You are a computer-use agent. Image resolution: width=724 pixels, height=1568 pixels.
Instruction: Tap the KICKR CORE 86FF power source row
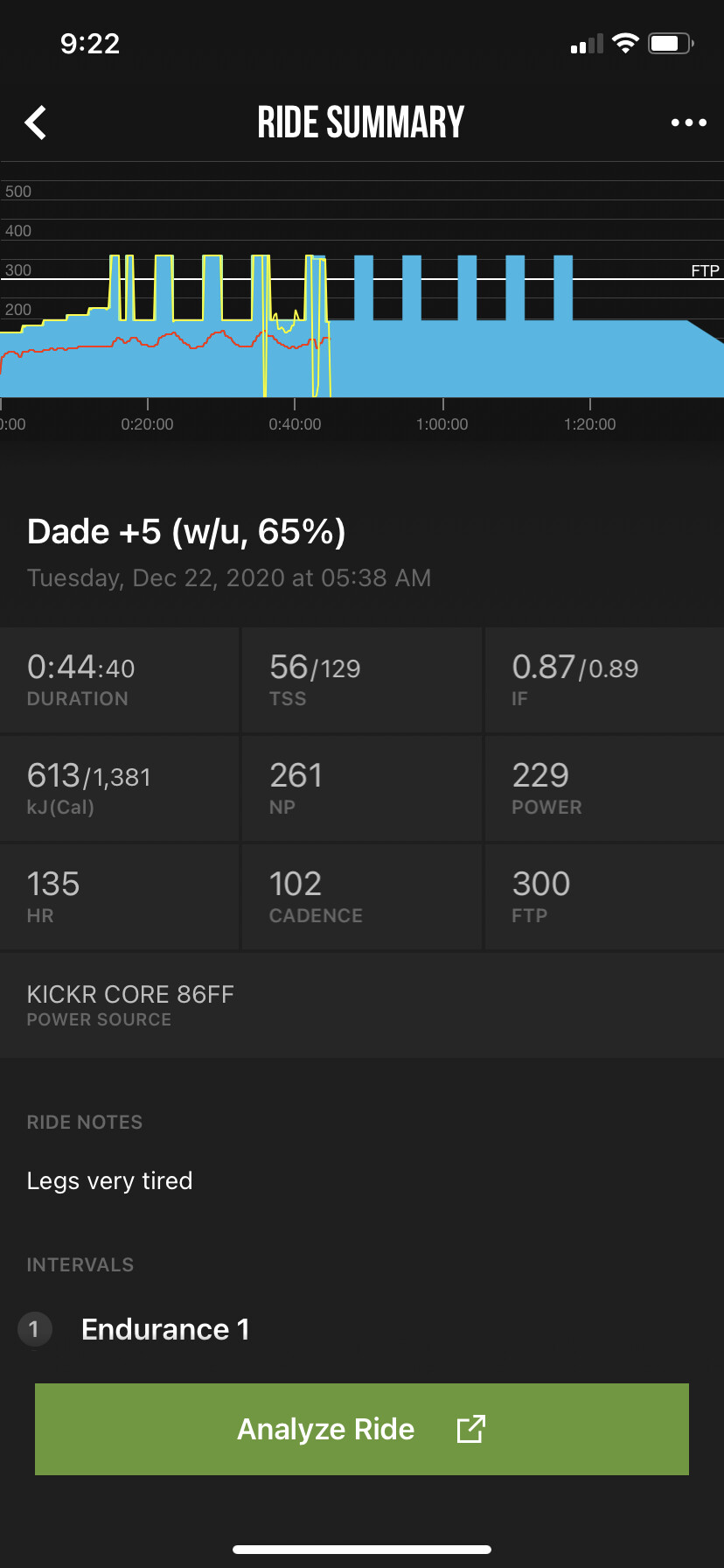pyautogui.click(x=362, y=1004)
